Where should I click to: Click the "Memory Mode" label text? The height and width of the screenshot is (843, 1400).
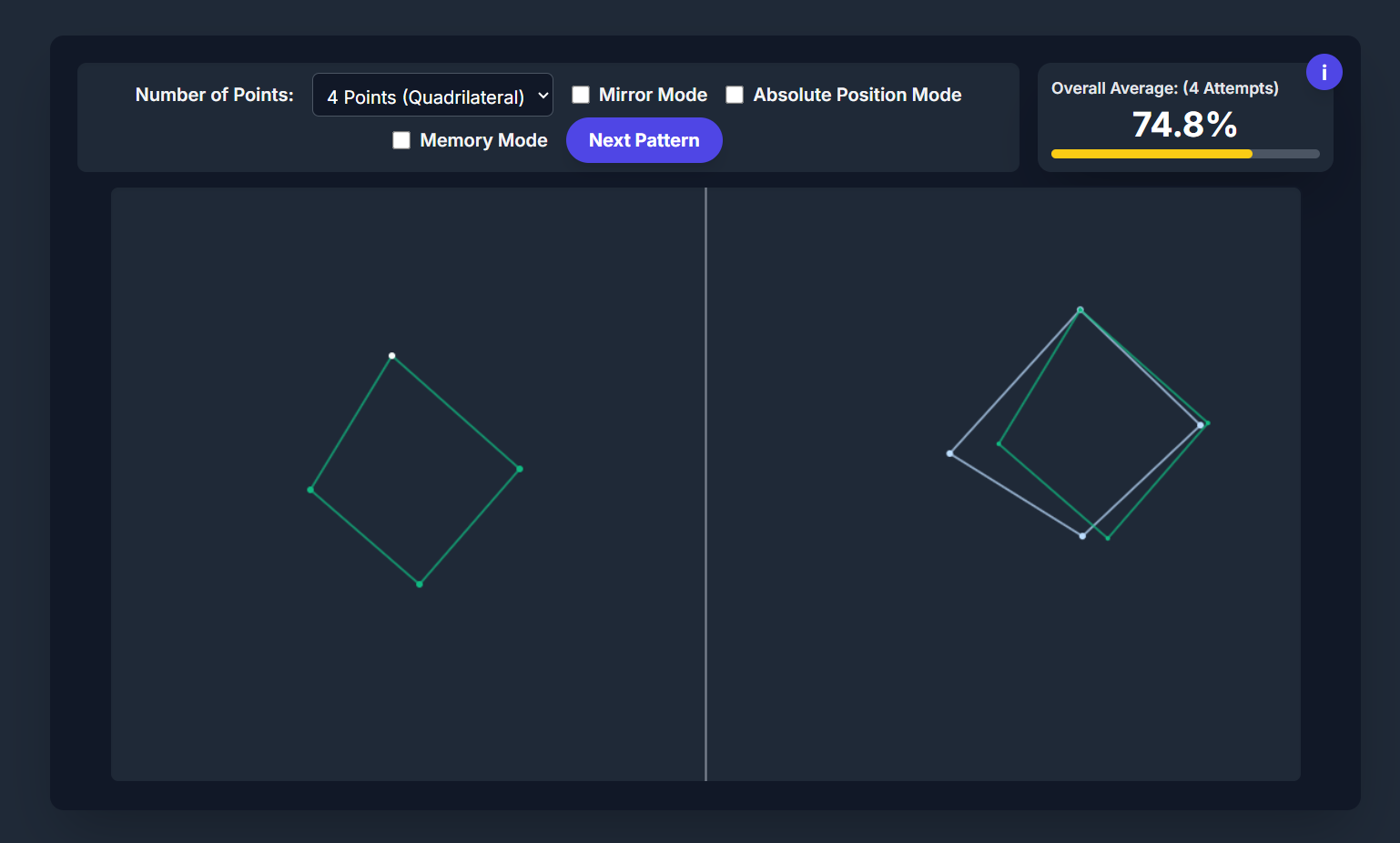coord(483,140)
